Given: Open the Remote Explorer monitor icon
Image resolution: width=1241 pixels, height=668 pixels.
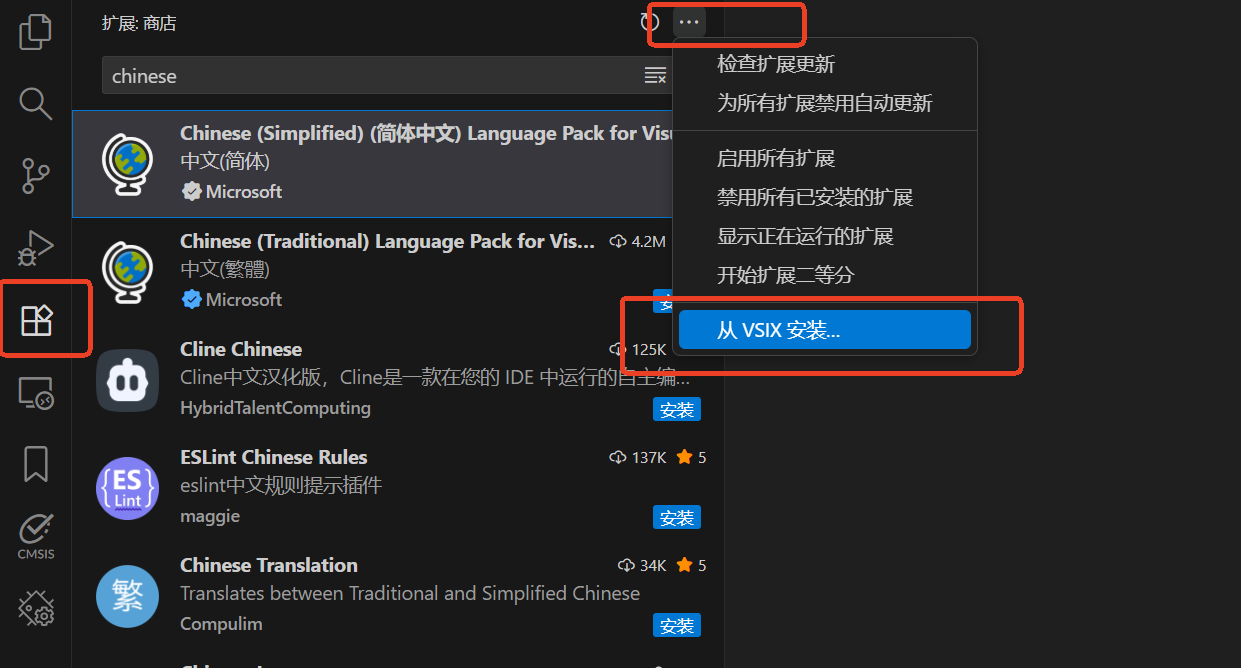Looking at the screenshot, I should [x=36, y=393].
